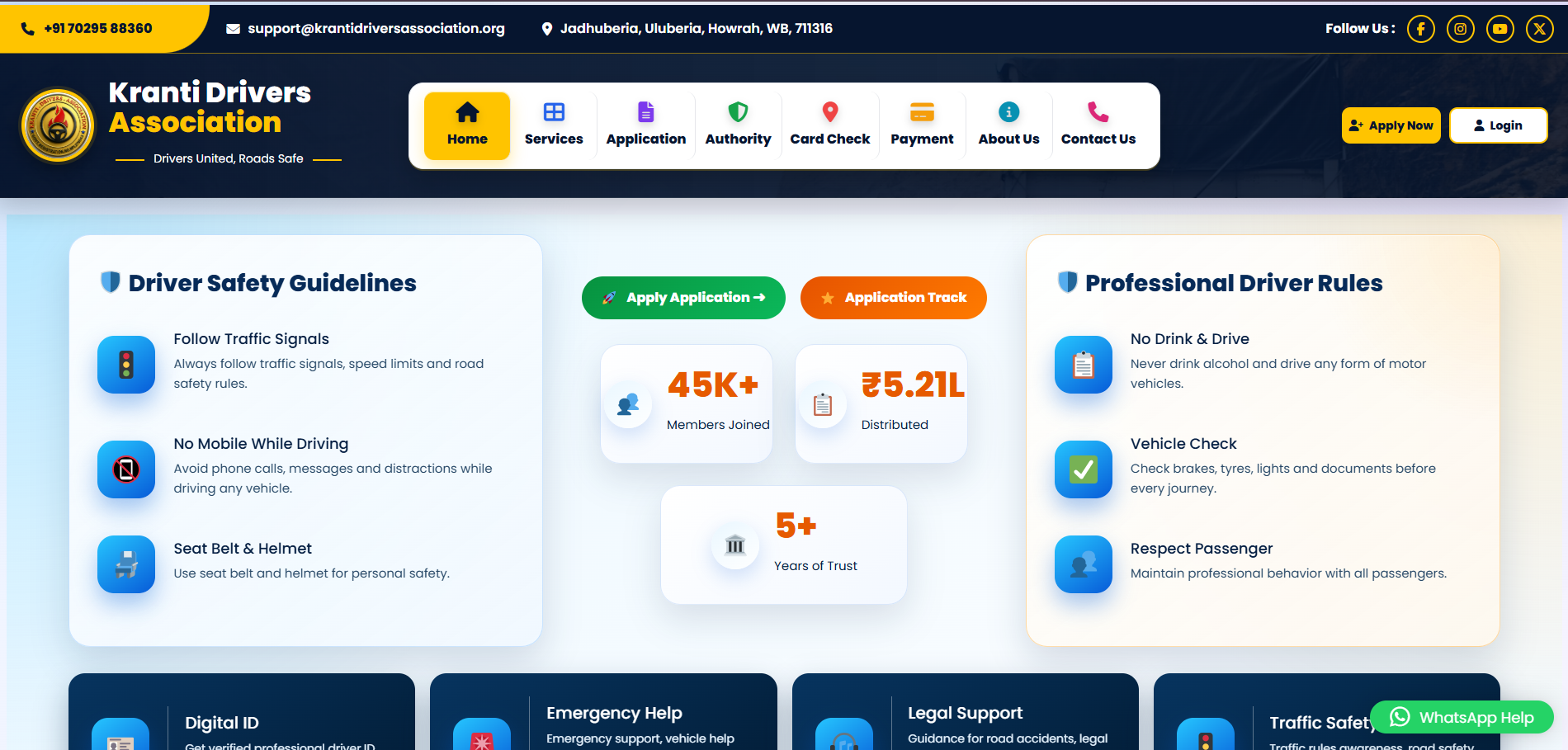Open the Authority menu item

tap(738, 125)
